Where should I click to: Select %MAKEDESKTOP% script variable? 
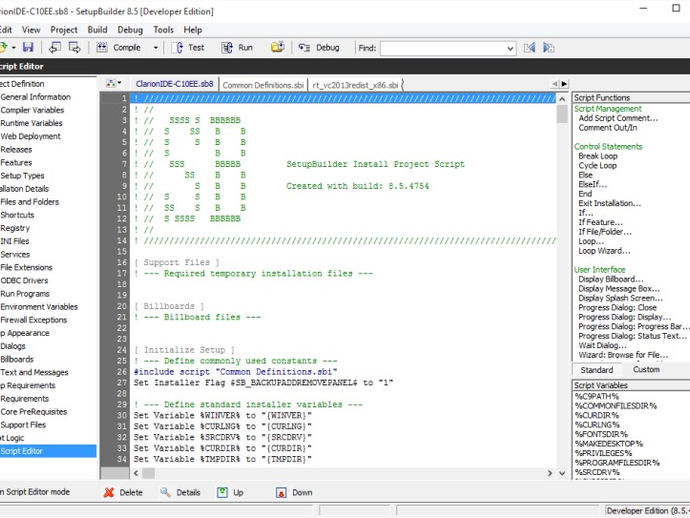click(609, 444)
